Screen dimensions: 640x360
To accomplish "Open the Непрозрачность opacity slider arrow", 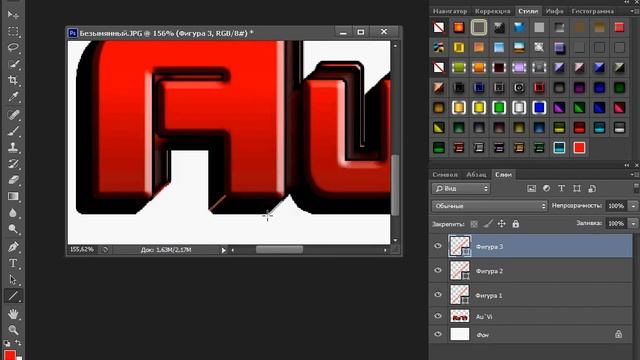I will point(633,206).
